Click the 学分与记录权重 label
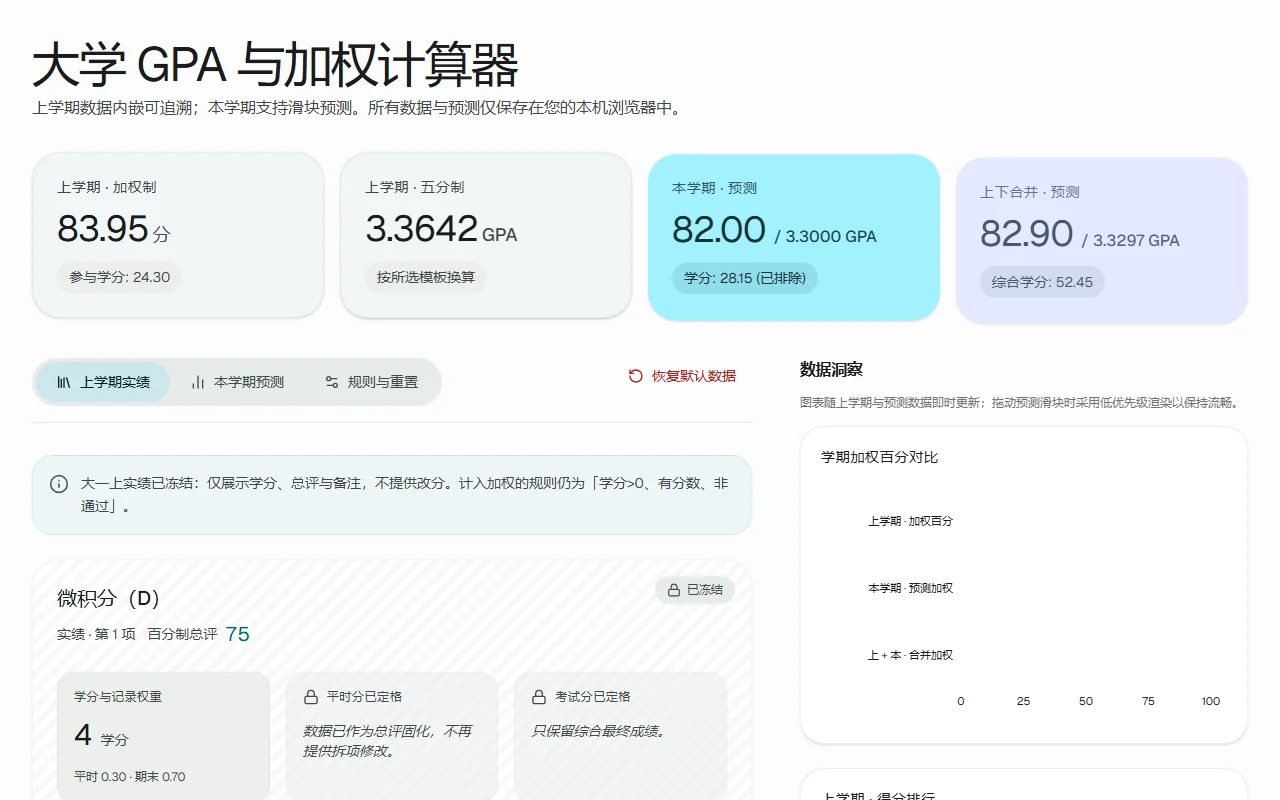The image size is (1280, 800). click(x=118, y=696)
